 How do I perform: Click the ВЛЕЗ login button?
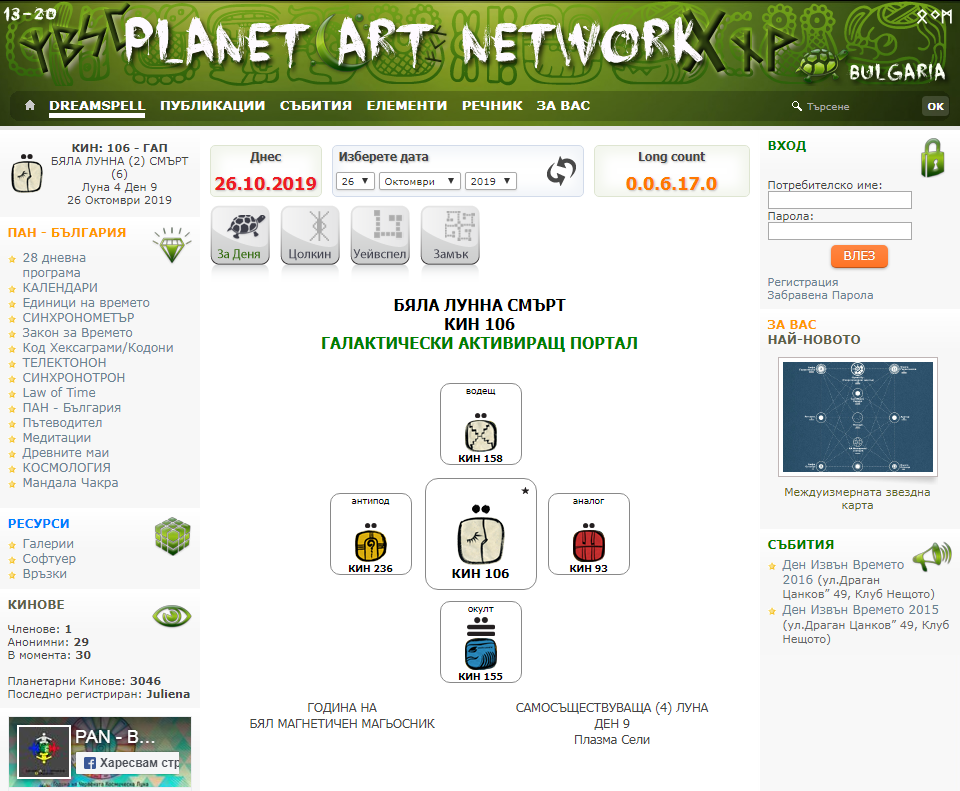(859, 256)
